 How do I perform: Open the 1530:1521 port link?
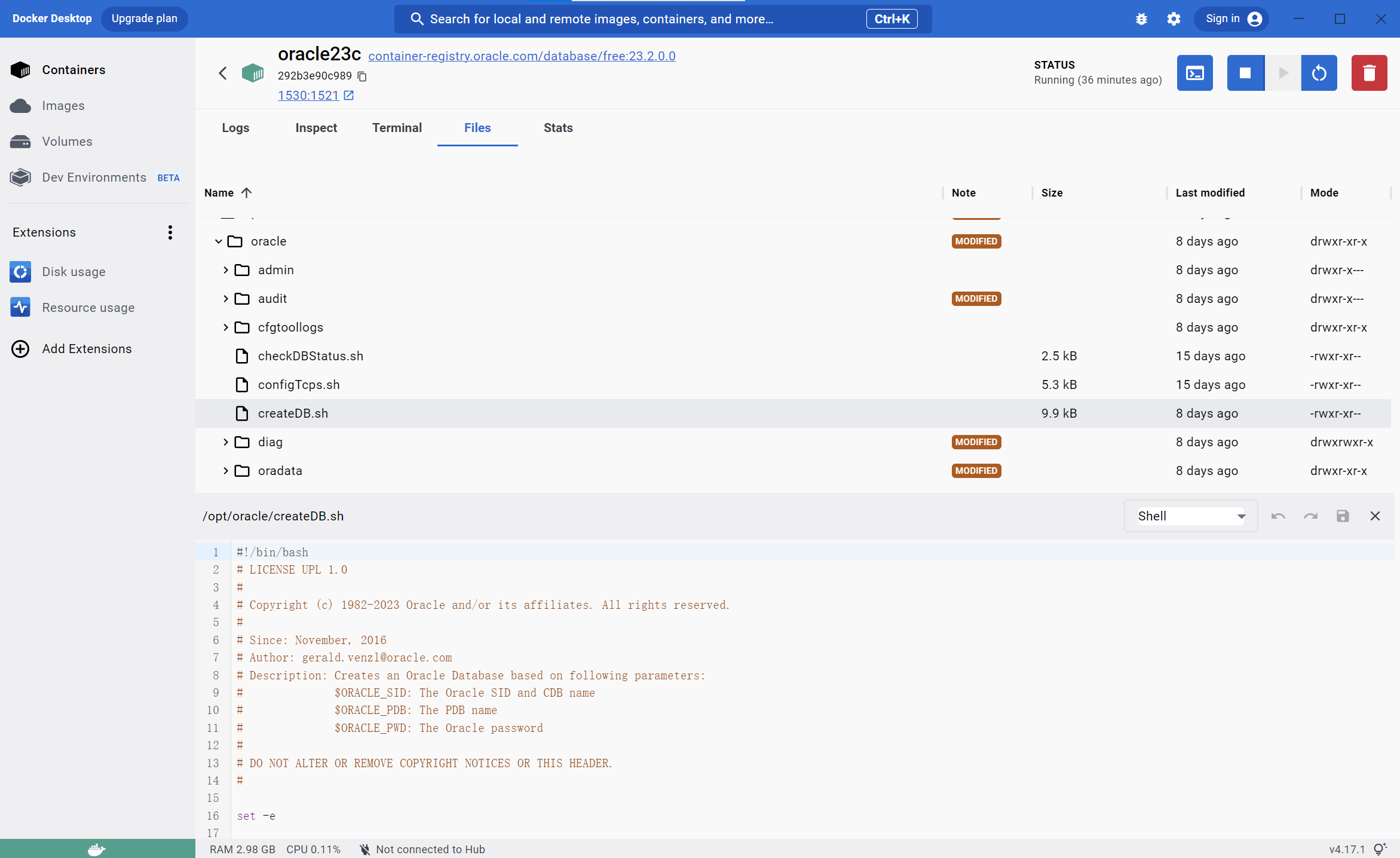click(x=308, y=96)
